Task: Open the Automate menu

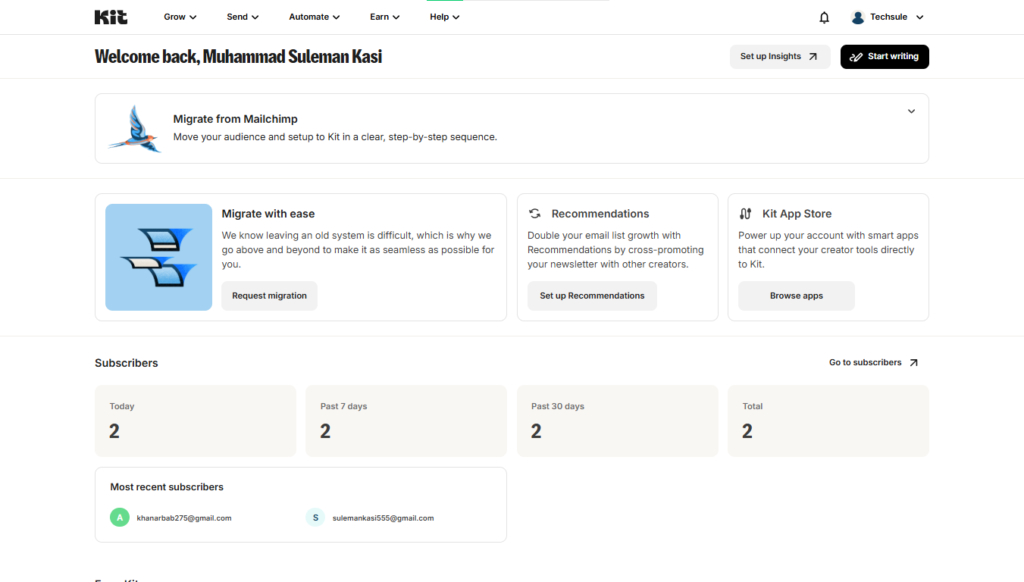Action: point(314,17)
